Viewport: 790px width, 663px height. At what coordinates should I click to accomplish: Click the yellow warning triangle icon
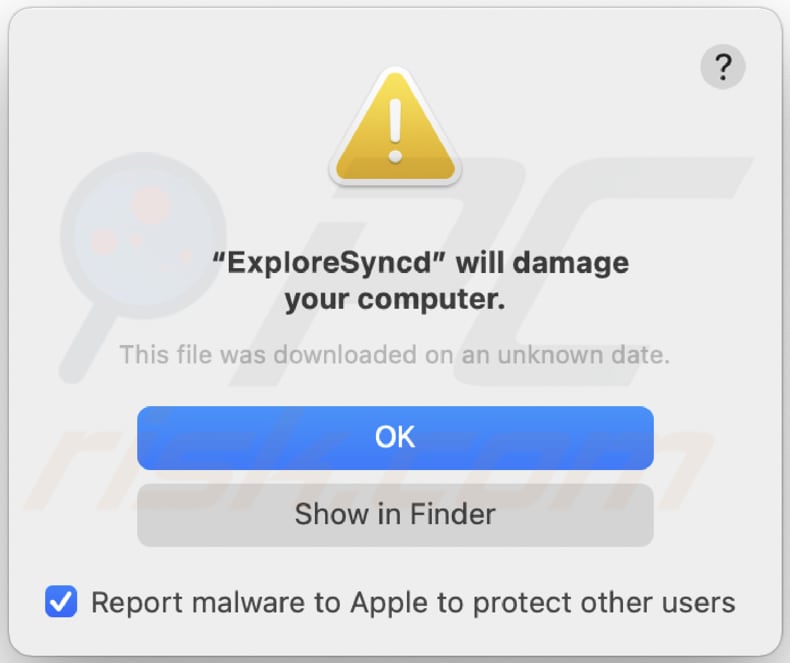pos(395,133)
